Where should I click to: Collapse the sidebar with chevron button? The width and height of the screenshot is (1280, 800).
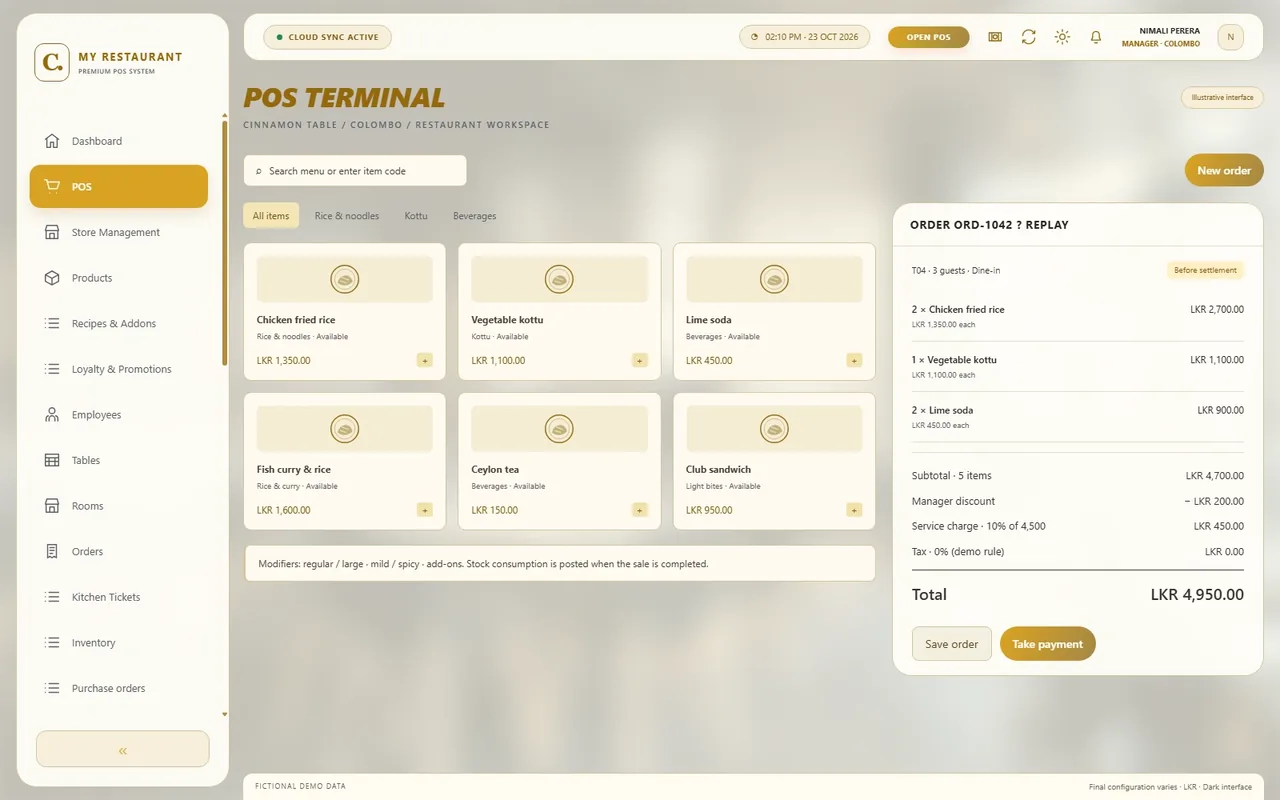pyautogui.click(x=123, y=749)
